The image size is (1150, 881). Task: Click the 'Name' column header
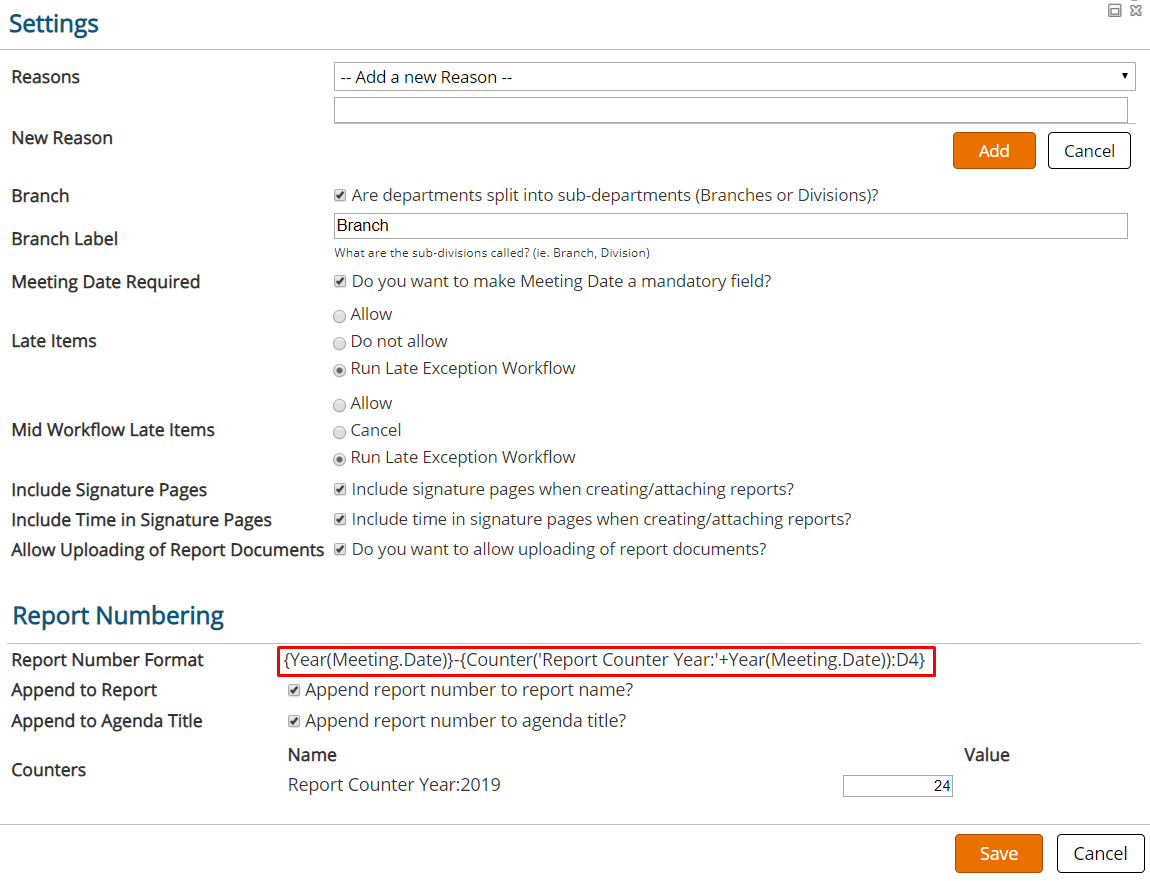click(x=312, y=755)
